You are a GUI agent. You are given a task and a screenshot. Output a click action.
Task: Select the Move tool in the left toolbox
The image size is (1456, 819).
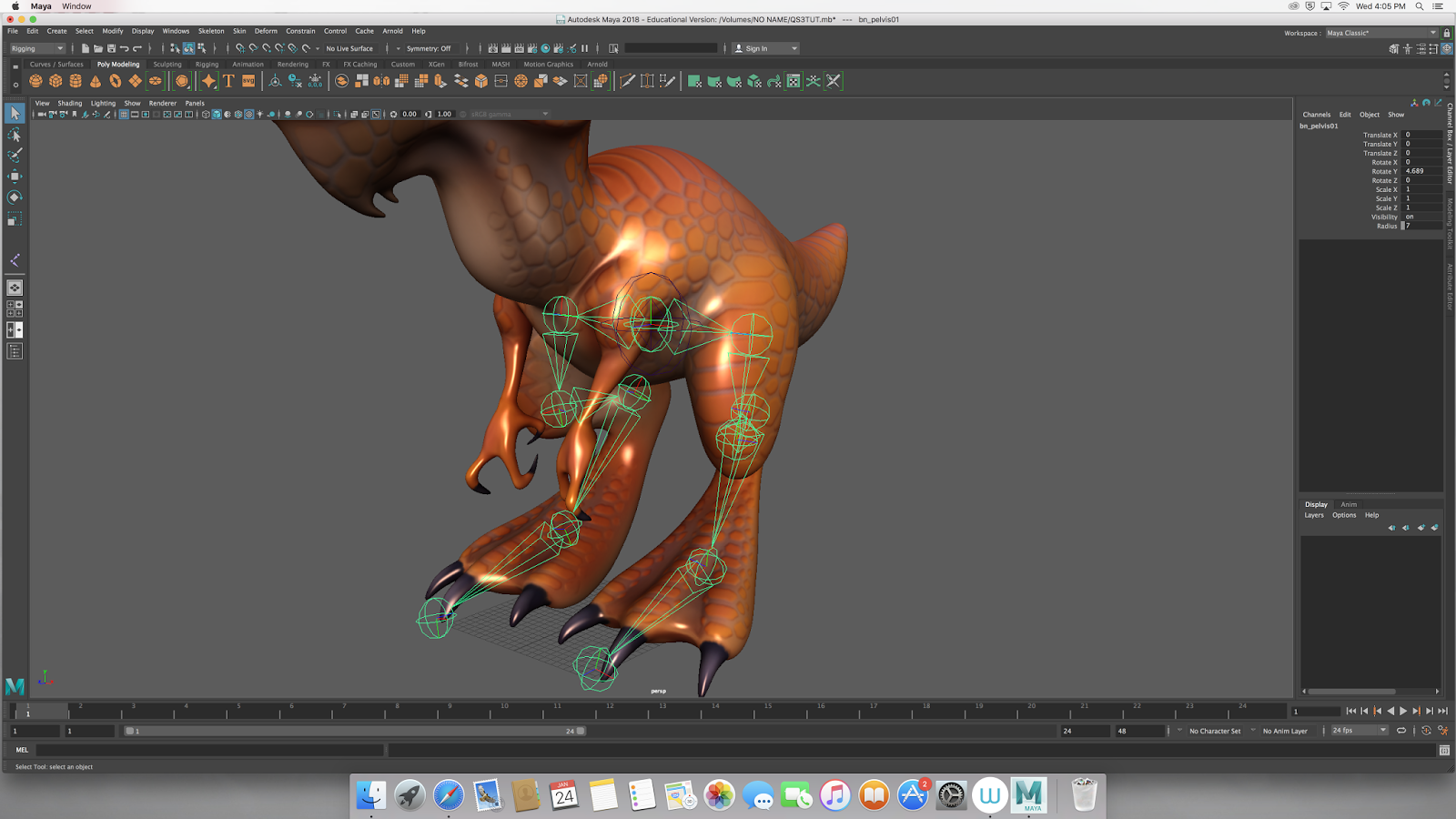pyautogui.click(x=14, y=176)
